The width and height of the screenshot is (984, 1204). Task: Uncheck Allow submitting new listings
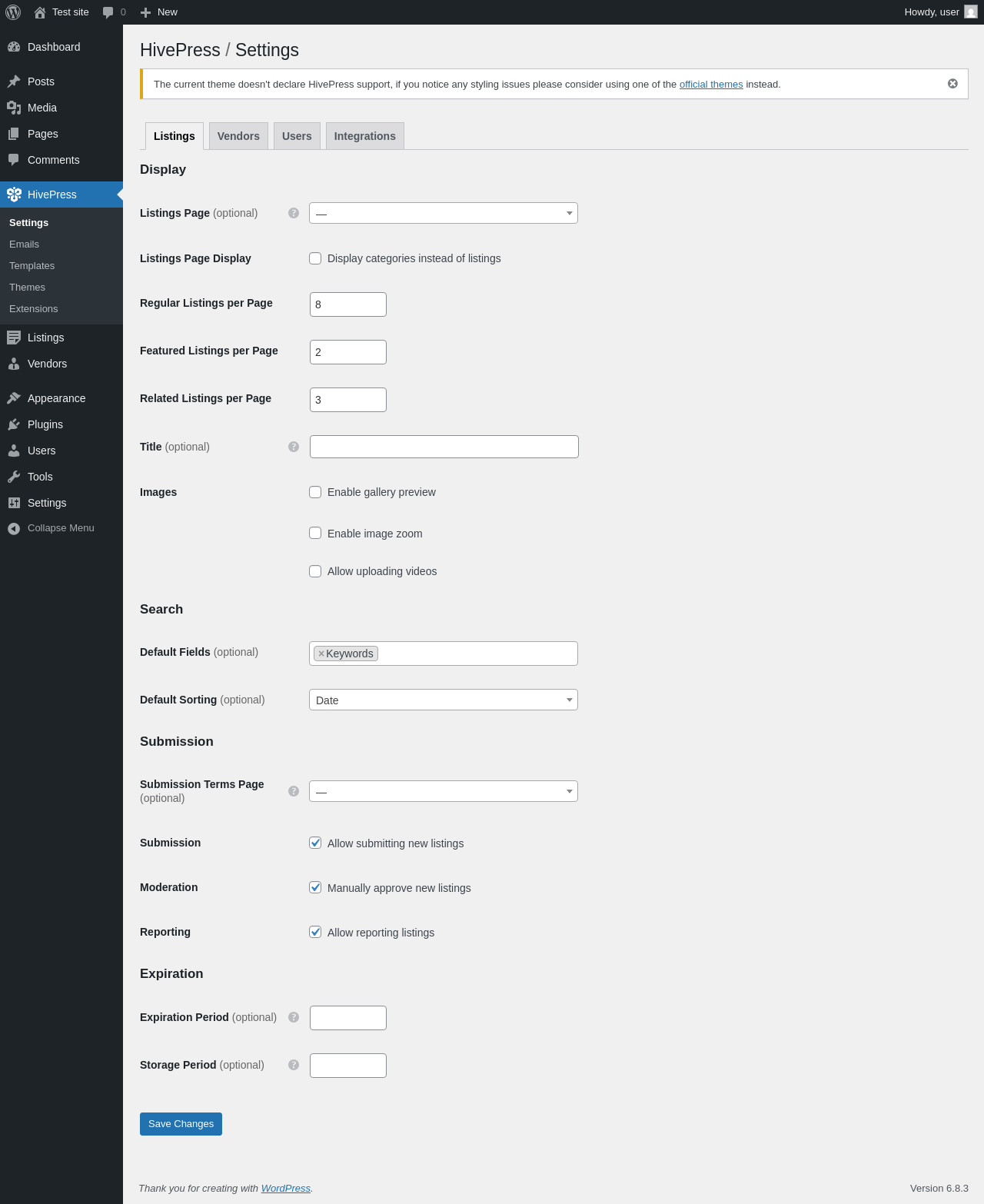click(x=315, y=843)
